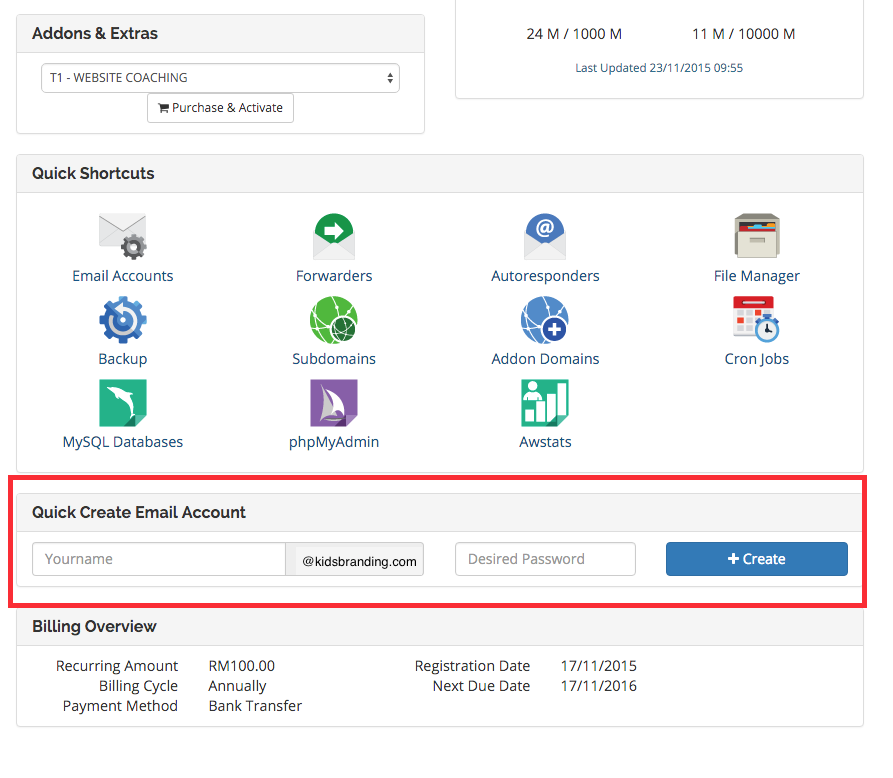Click the Email Accounts text link
This screenshot has height=778, width=893.
coord(122,276)
